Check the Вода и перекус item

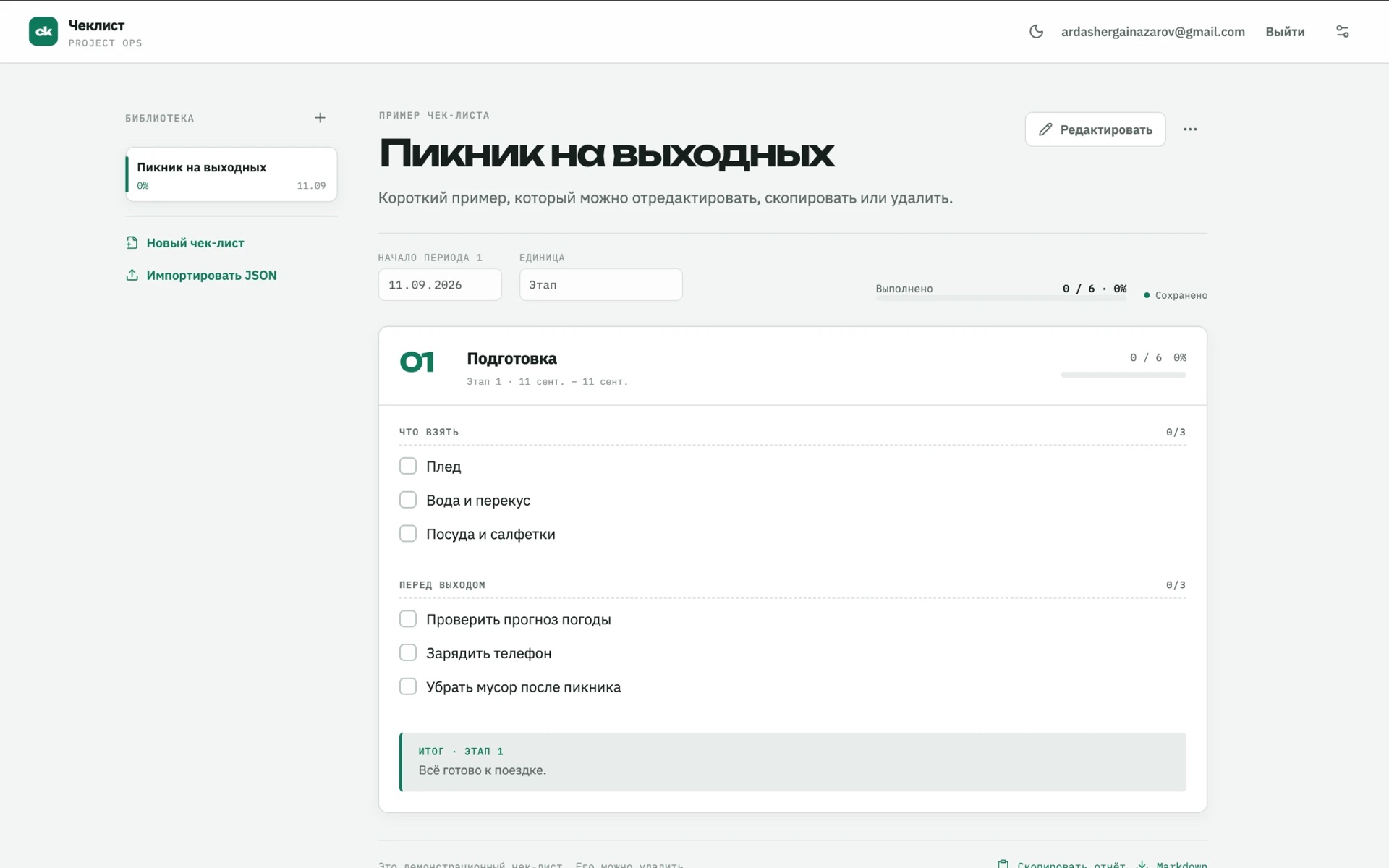click(x=408, y=500)
